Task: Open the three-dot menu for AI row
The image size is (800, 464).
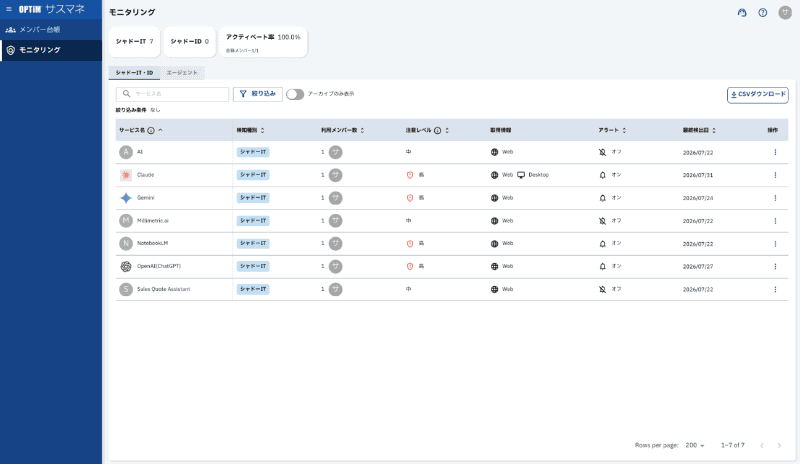Action: (775, 152)
